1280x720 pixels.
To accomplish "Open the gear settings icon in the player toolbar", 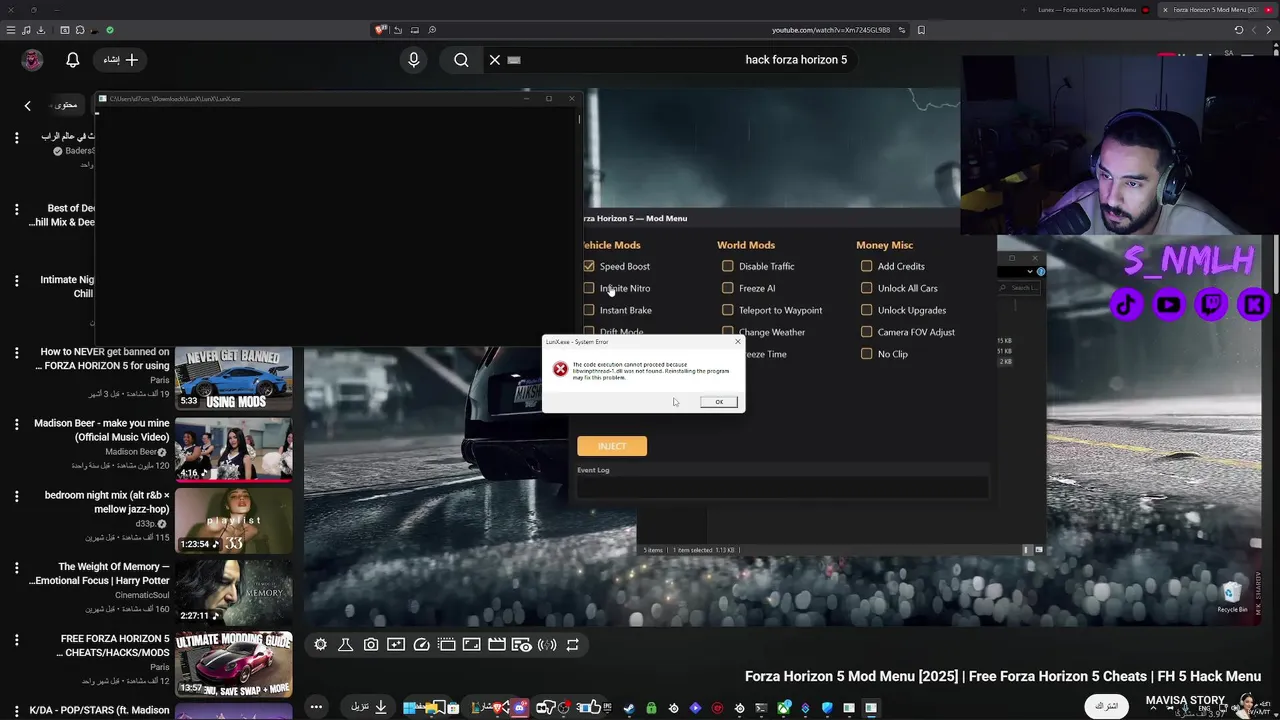I will [x=320, y=645].
